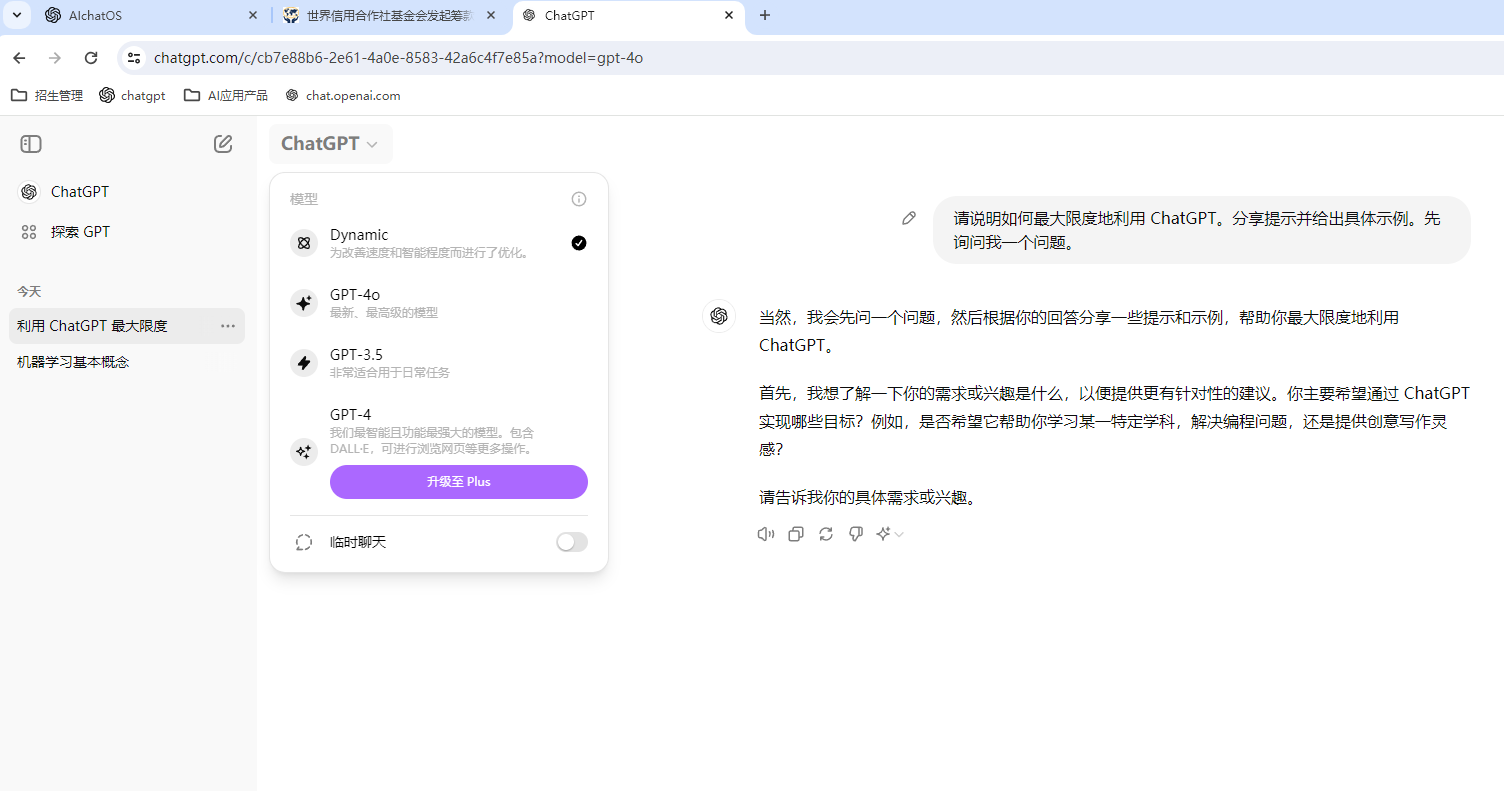This screenshot has height=791, width=1504.
Task: Open a new browser tab
Action: click(x=765, y=16)
